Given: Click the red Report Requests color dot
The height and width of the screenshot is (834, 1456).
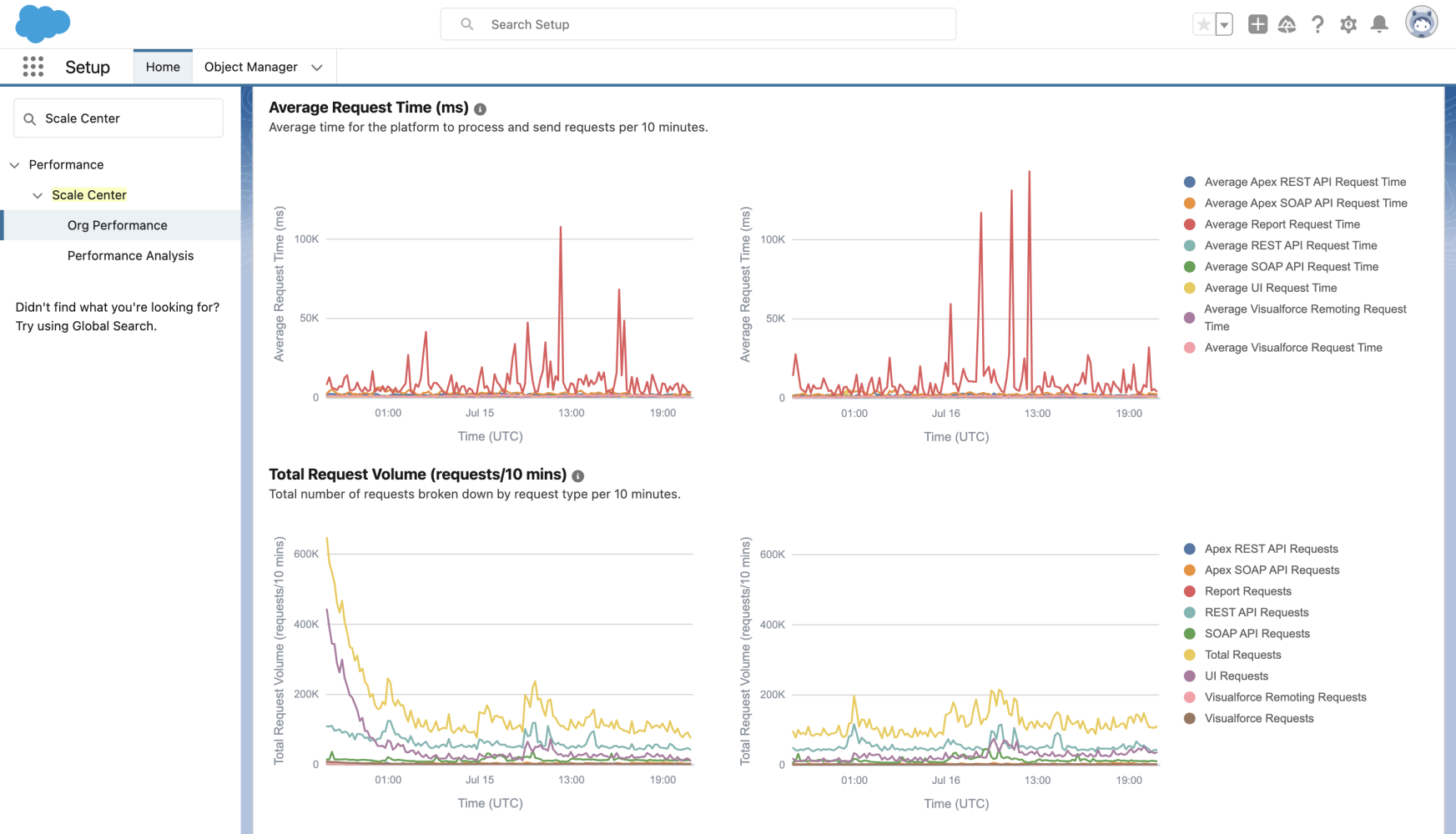Looking at the screenshot, I should pos(1188,590).
